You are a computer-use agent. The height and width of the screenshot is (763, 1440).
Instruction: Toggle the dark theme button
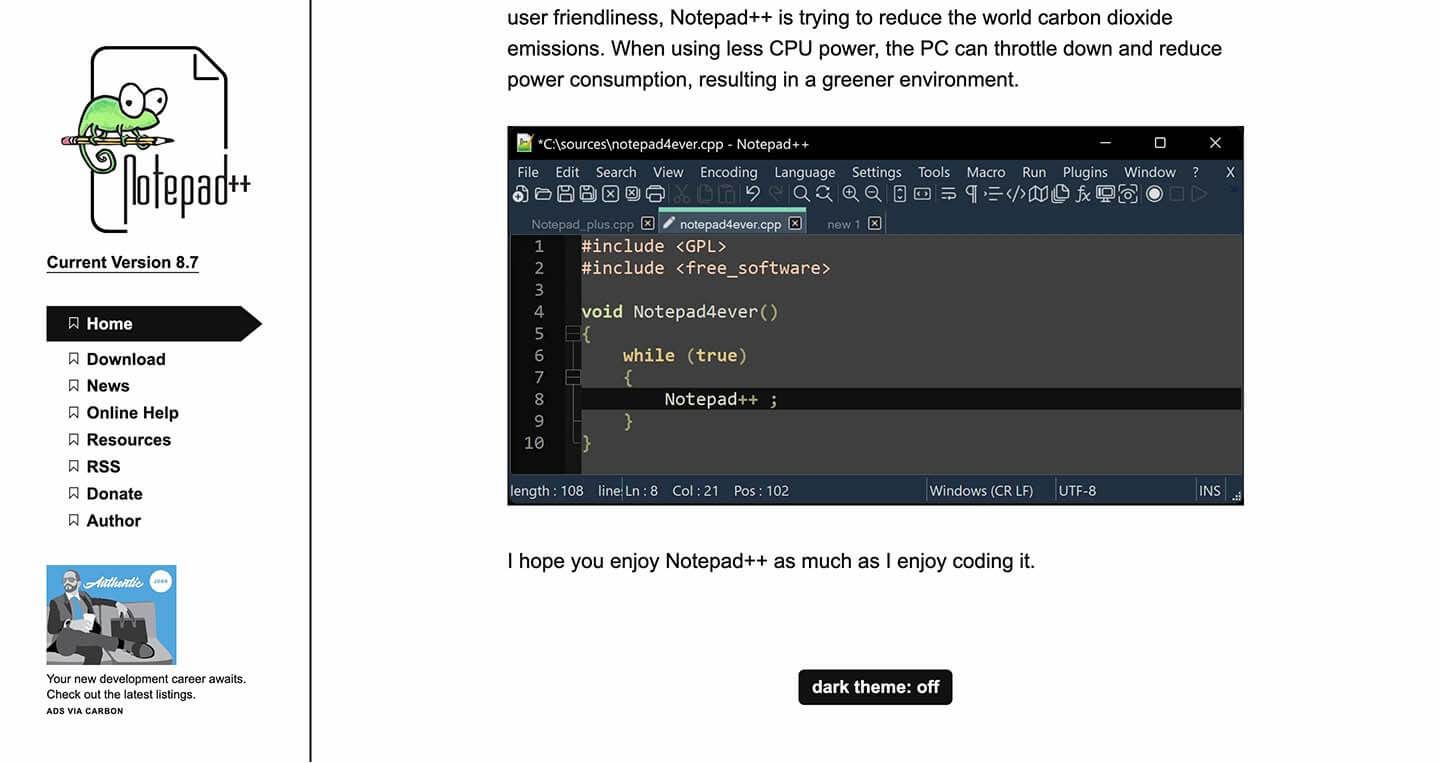pyautogui.click(x=875, y=687)
